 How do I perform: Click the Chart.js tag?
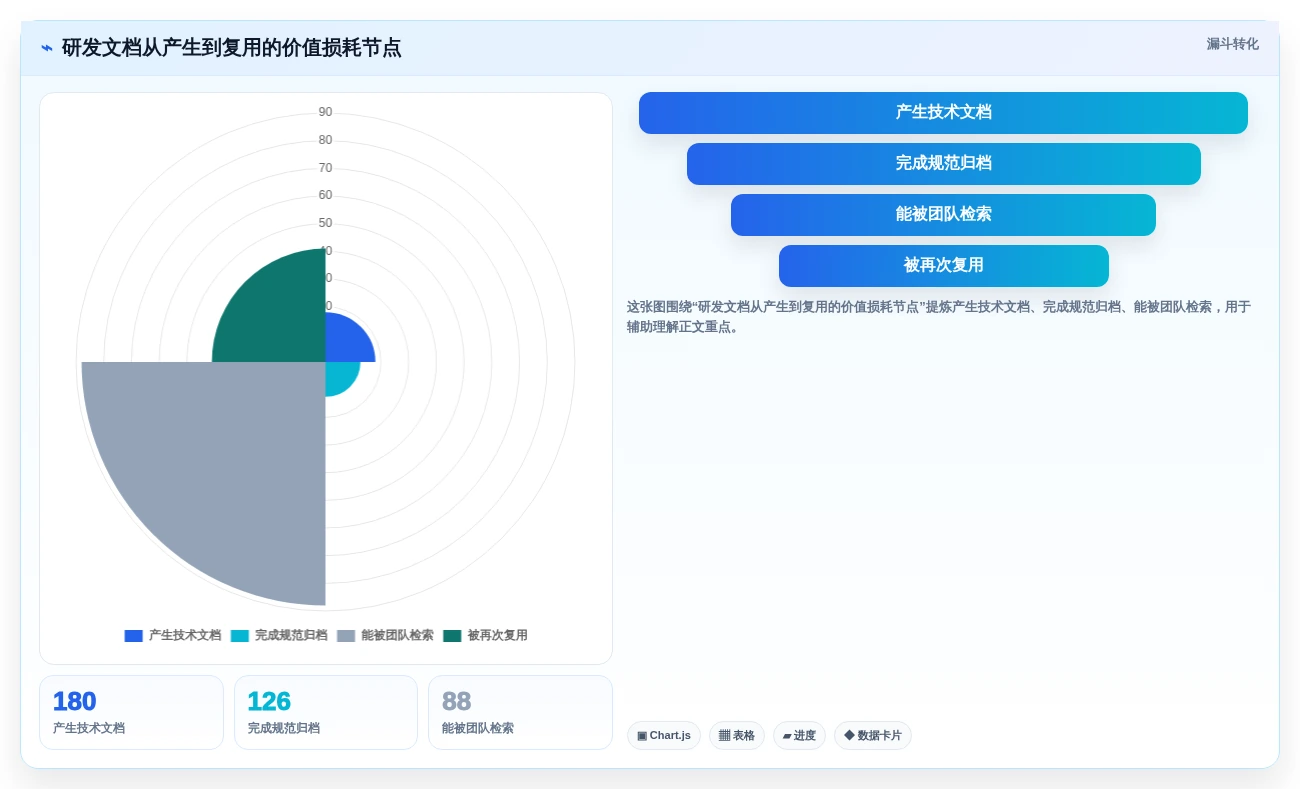click(x=664, y=736)
